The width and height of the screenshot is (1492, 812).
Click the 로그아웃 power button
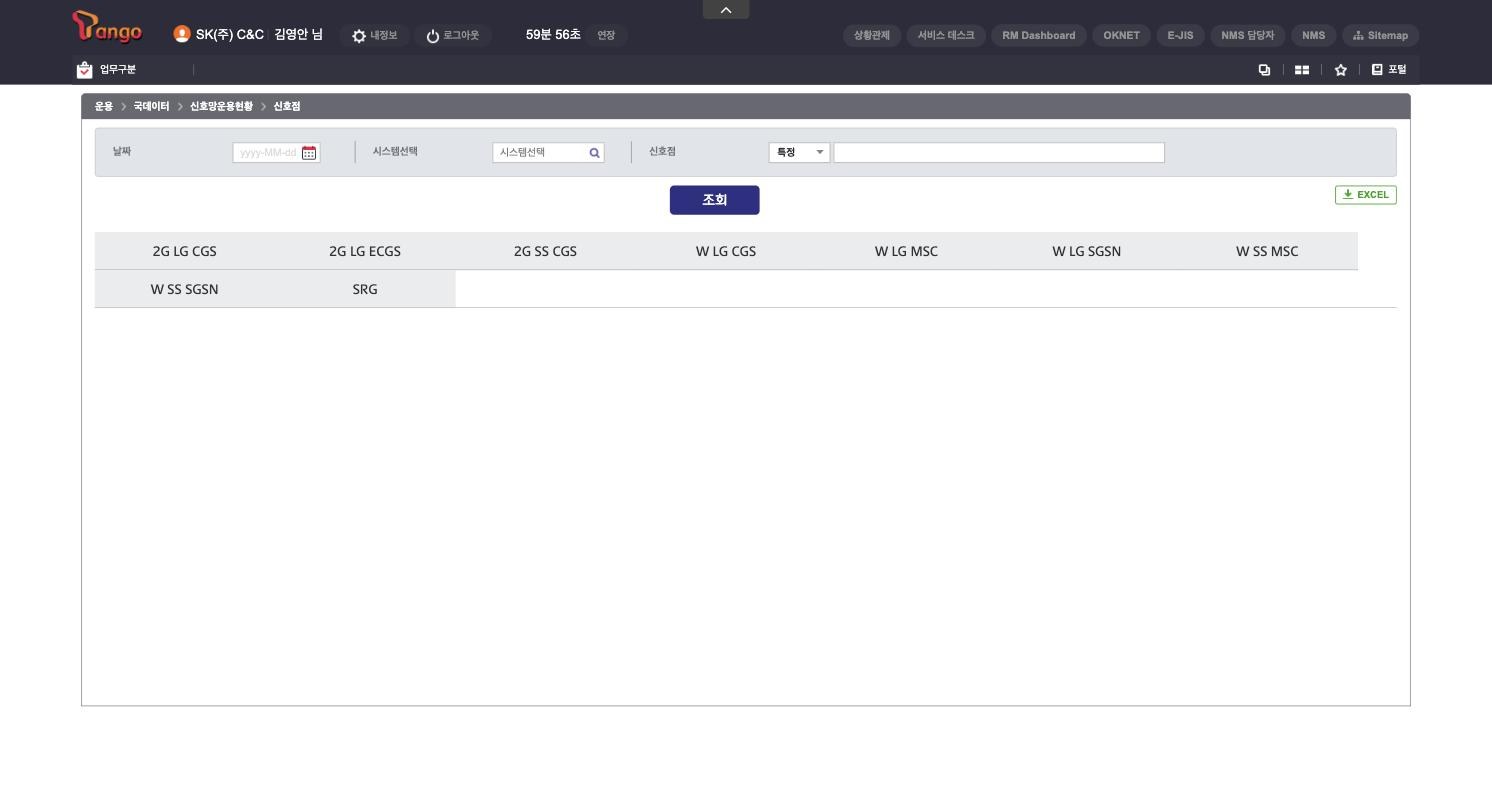click(x=452, y=36)
